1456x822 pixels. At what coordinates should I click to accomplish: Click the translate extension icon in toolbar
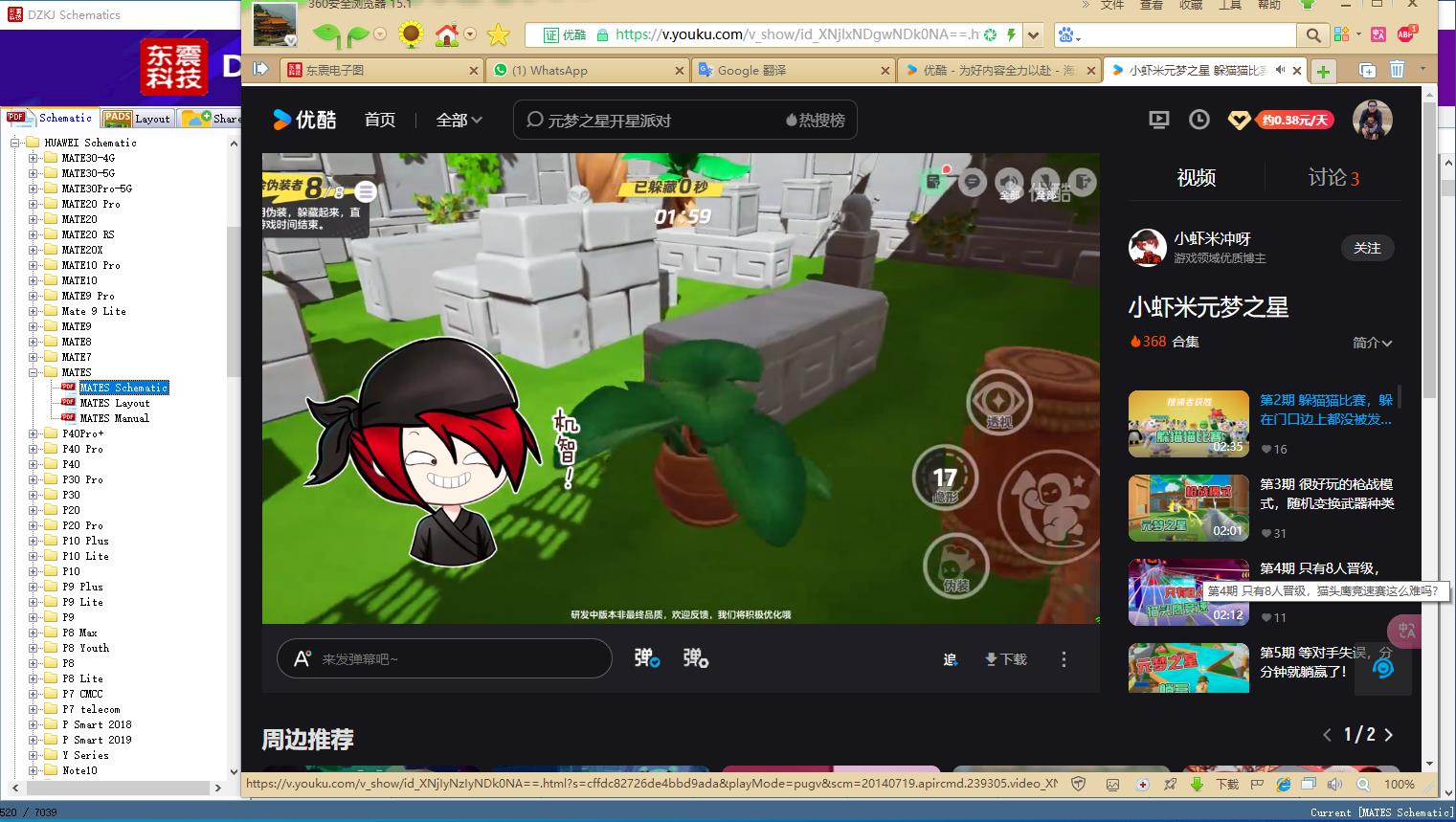1378,34
